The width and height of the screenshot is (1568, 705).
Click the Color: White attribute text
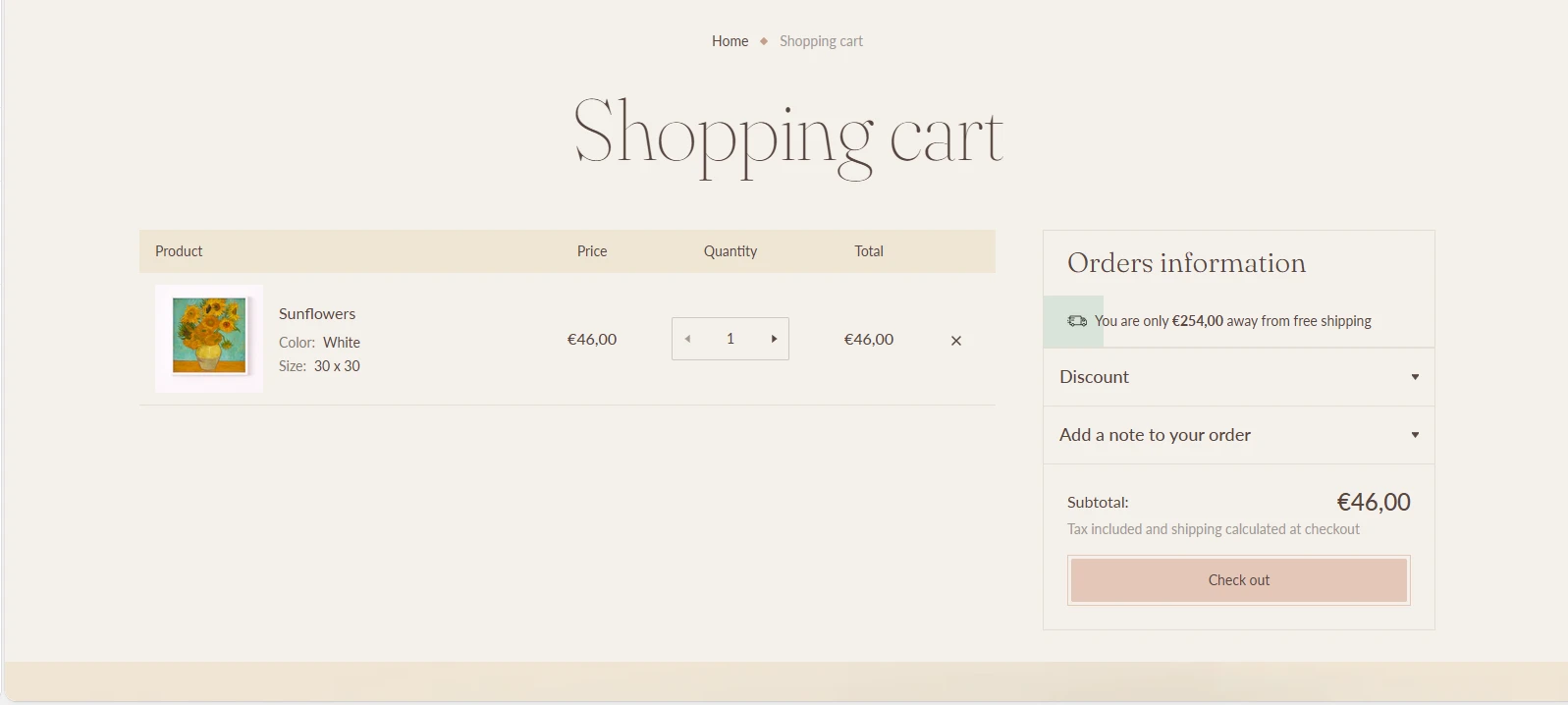coord(319,343)
